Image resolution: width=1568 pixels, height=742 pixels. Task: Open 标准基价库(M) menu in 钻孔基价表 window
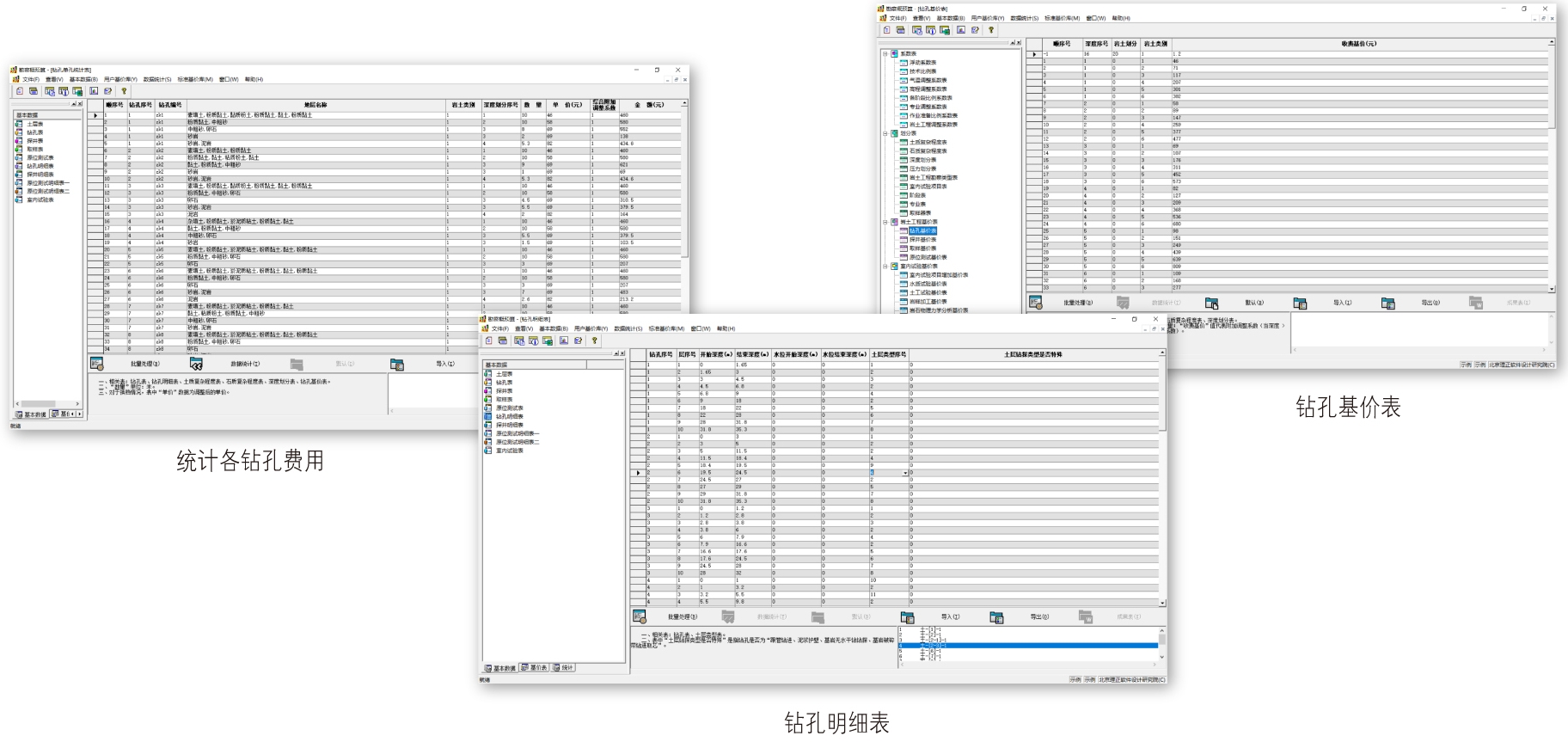tap(1062, 18)
